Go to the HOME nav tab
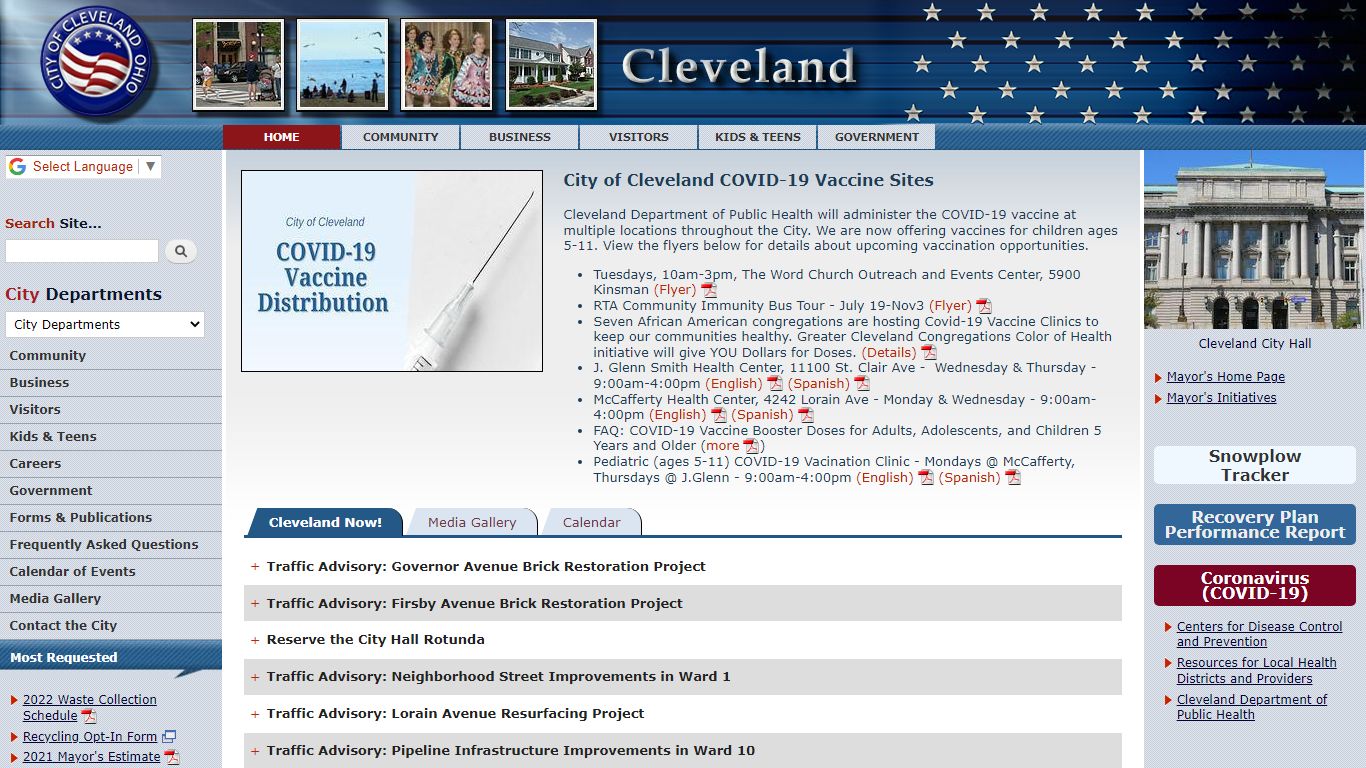Image resolution: width=1366 pixels, height=768 pixels. (282, 137)
